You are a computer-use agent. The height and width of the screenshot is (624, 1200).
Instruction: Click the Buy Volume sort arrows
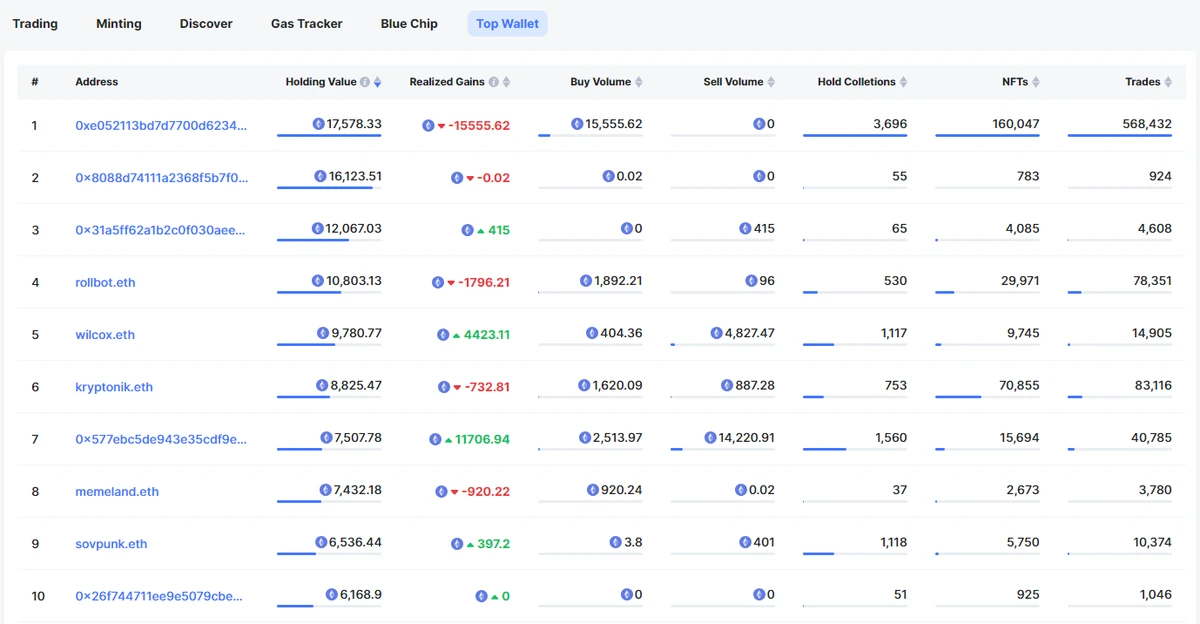(x=639, y=82)
